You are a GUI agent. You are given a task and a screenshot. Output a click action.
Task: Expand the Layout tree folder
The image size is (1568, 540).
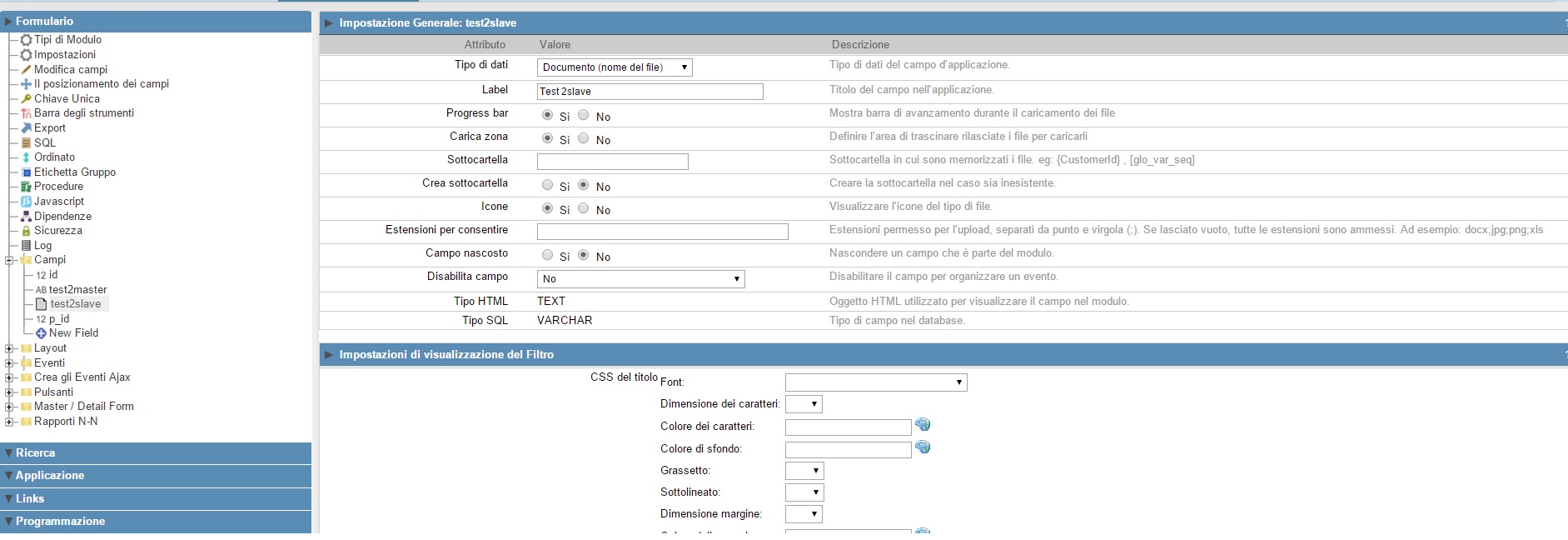point(9,348)
